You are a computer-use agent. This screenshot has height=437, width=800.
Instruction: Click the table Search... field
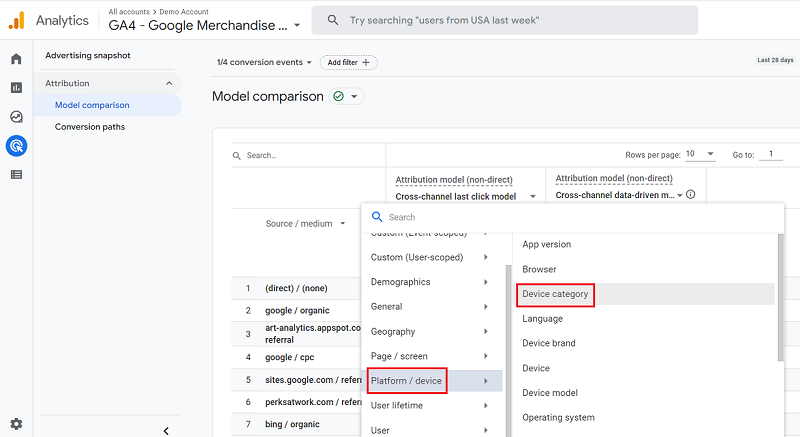(308, 156)
